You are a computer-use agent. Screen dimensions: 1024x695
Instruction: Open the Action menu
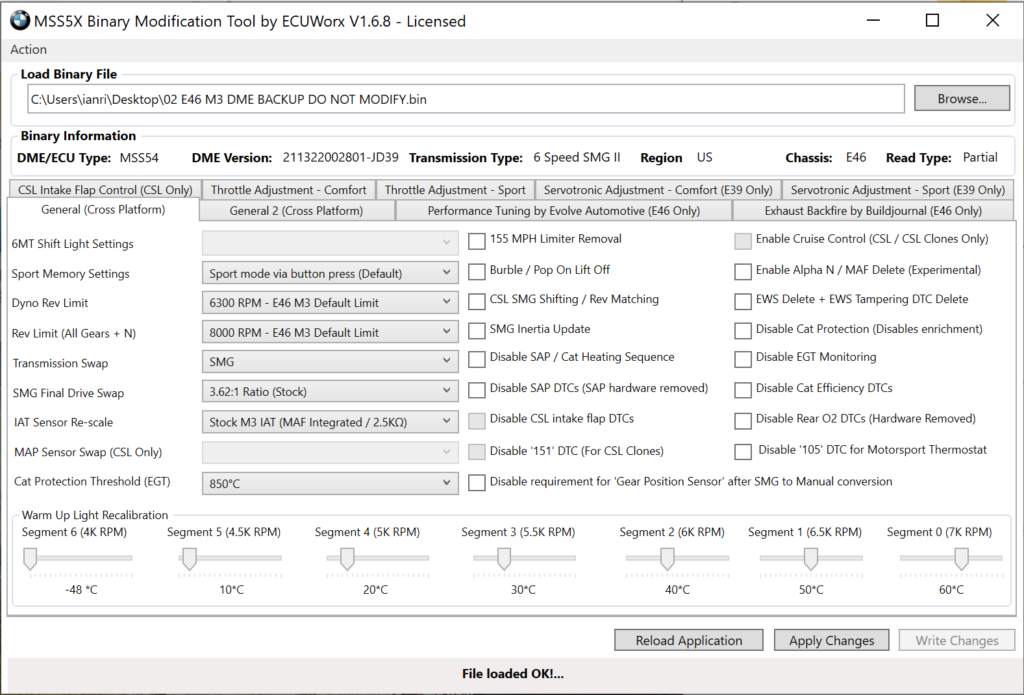pos(28,50)
